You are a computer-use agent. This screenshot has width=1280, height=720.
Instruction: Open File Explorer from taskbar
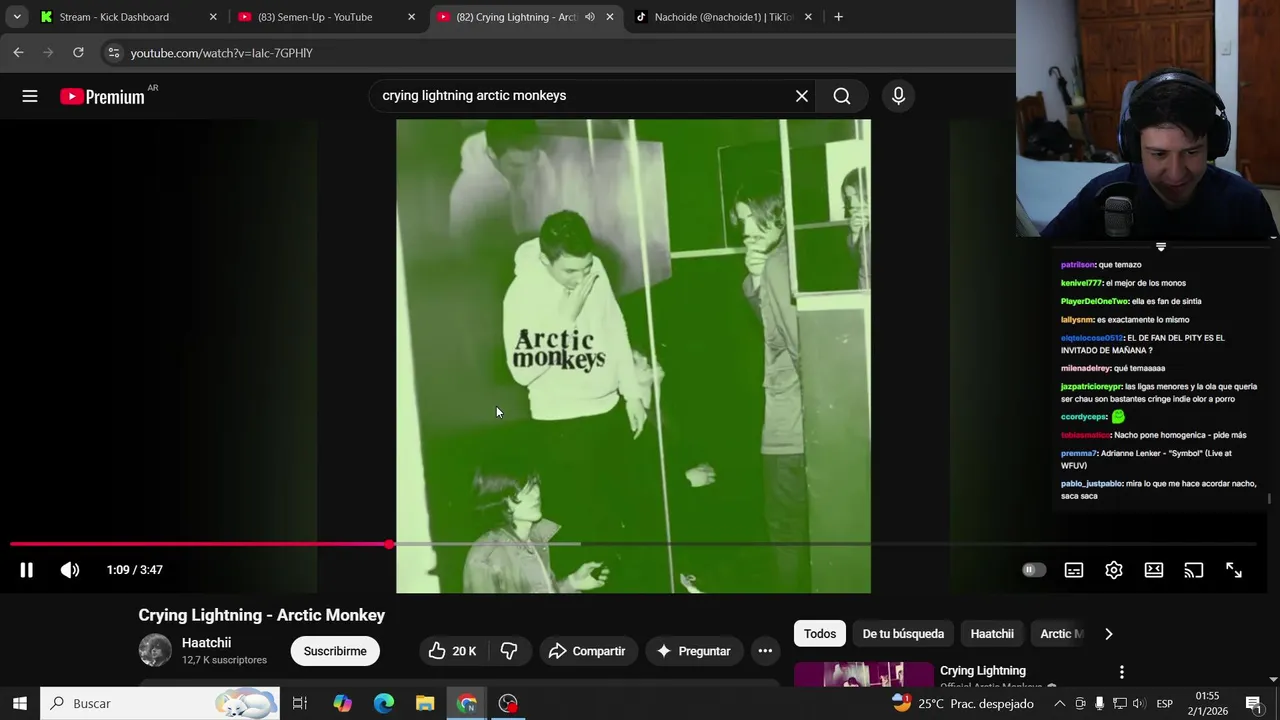coord(425,703)
